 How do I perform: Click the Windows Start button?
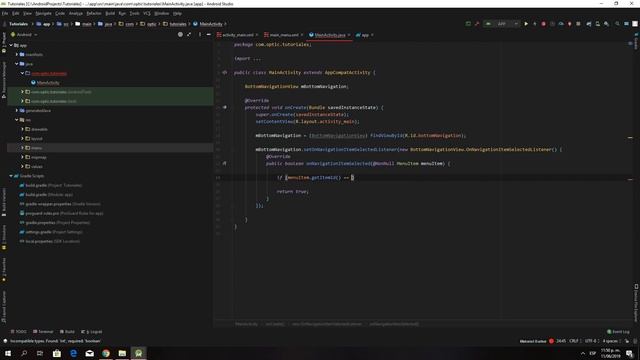8,353
